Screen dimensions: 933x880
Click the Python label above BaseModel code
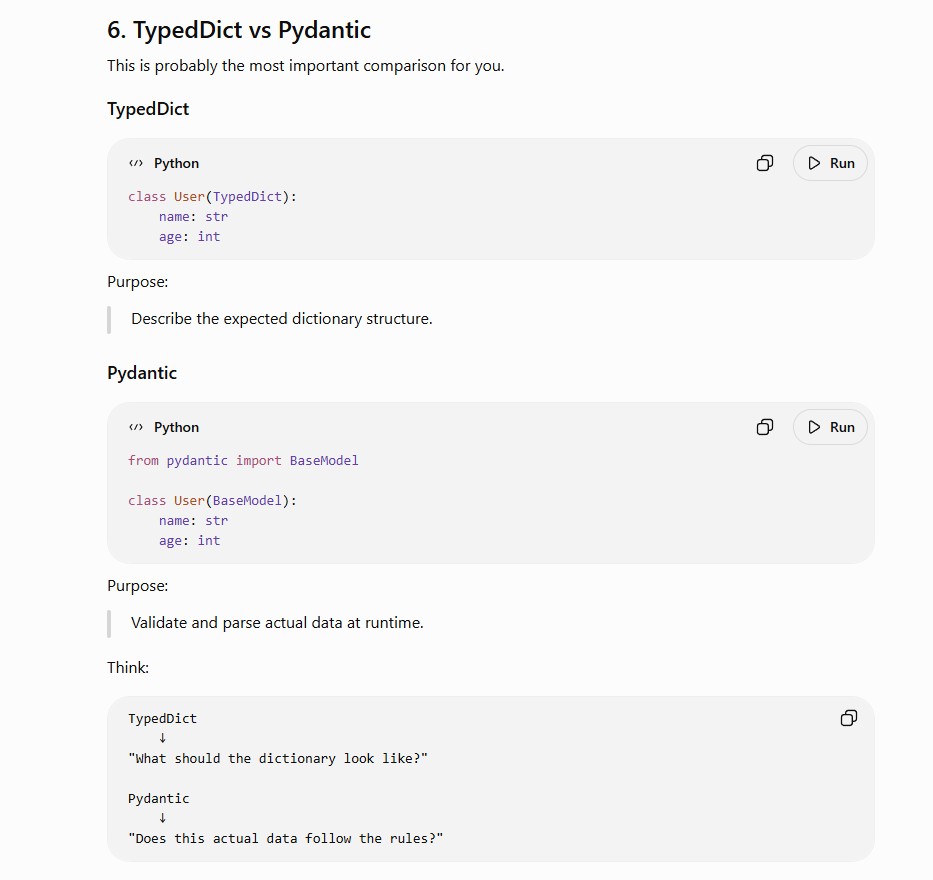[x=176, y=427]
